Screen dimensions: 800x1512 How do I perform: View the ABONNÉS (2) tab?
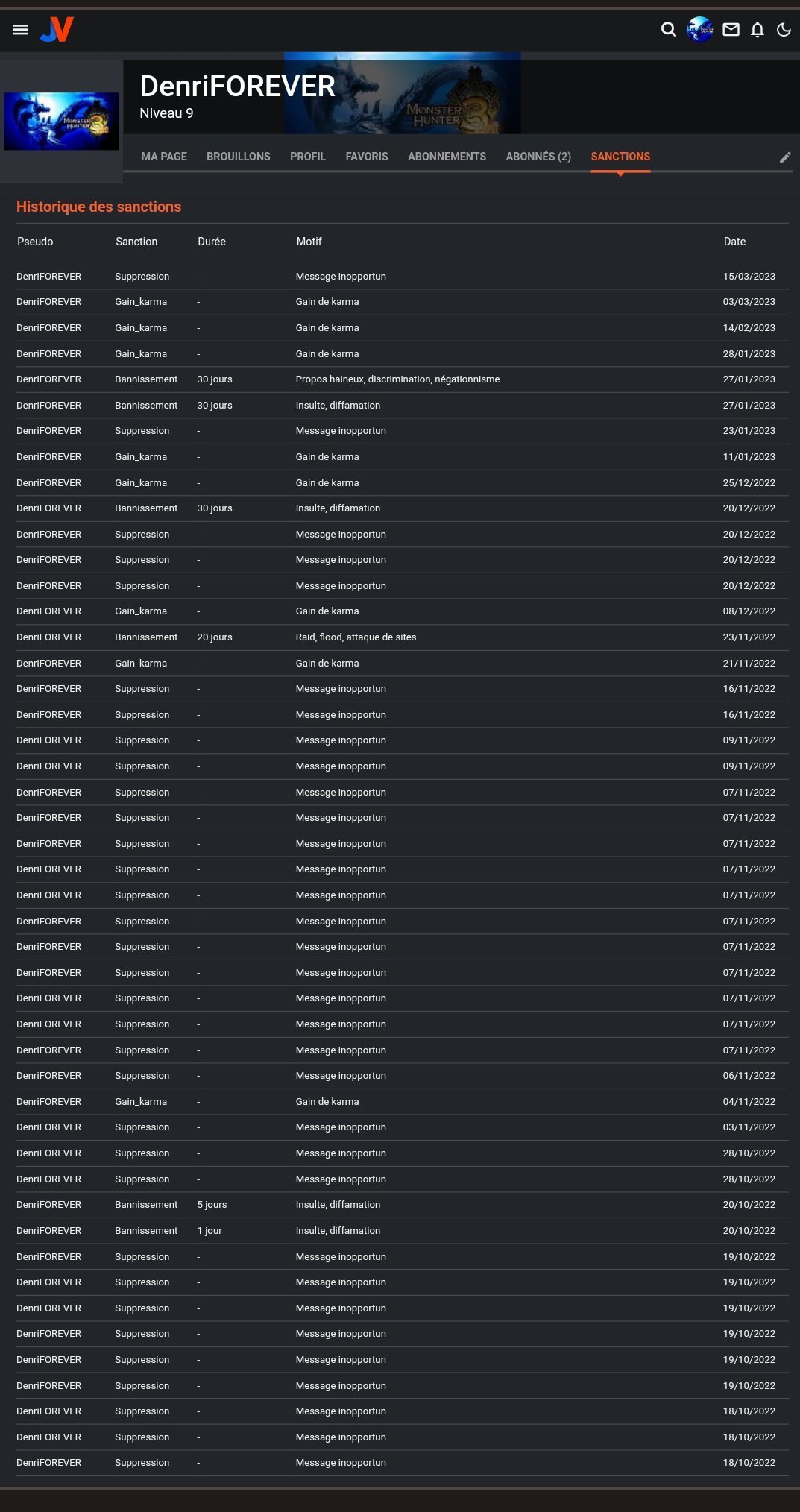(x=538, y=157)
